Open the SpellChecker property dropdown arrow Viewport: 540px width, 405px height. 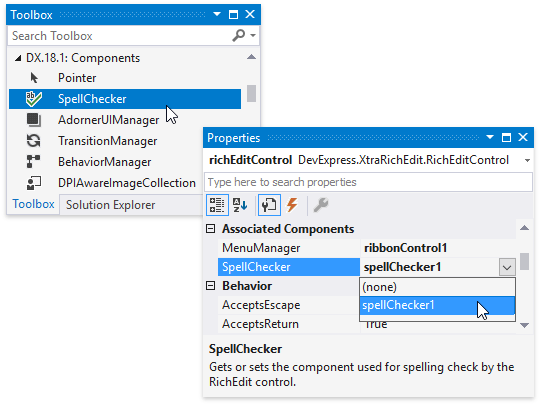(x=507, y=267)
